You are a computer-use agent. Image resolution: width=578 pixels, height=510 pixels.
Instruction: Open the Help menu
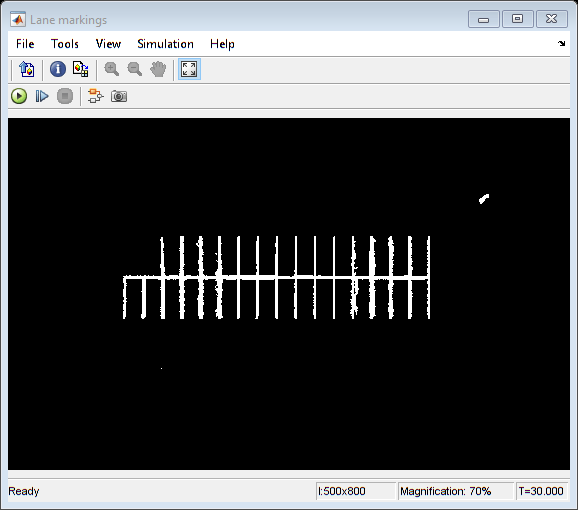[222, 44]
